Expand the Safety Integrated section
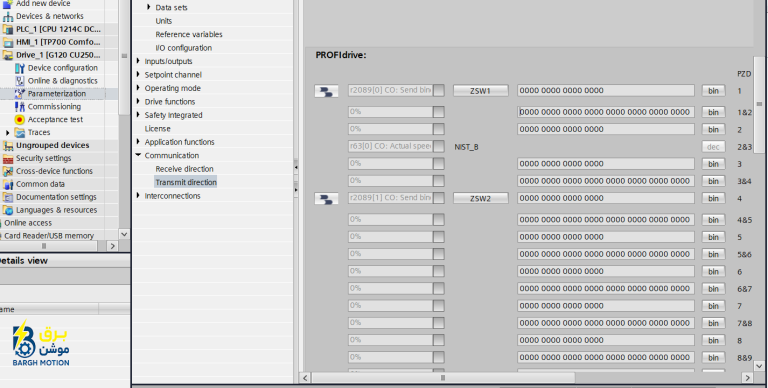This screenshot has height=388, width=768. (138, 115)
